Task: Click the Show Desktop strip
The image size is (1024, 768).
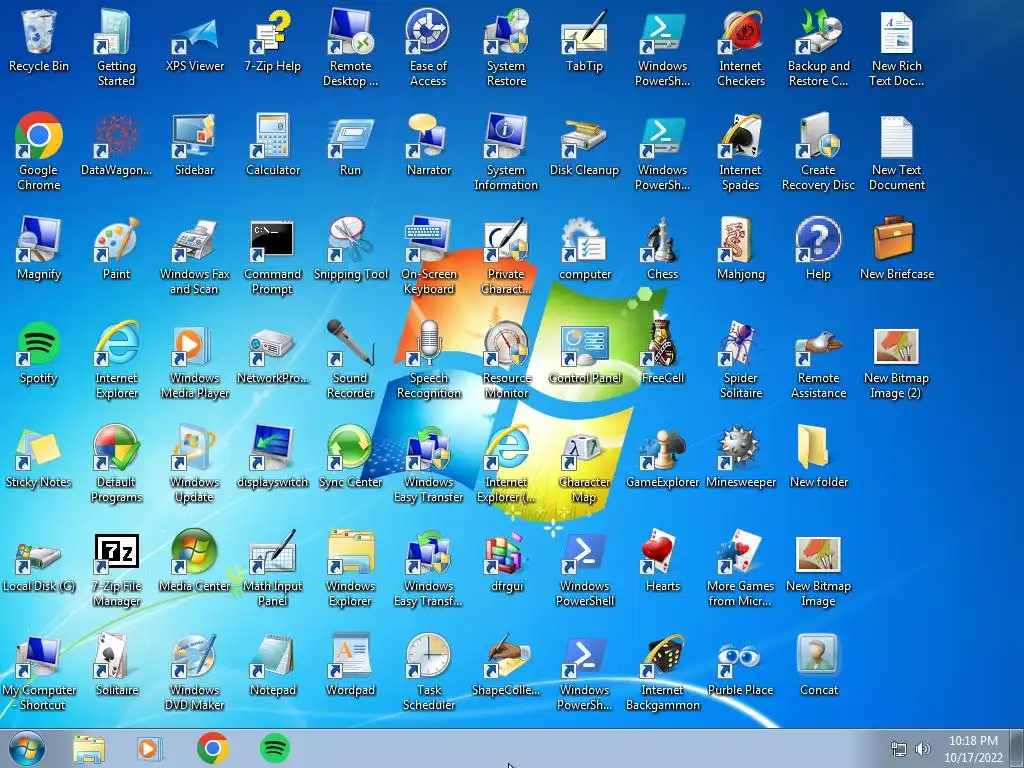Action: tap(1017, 748)
